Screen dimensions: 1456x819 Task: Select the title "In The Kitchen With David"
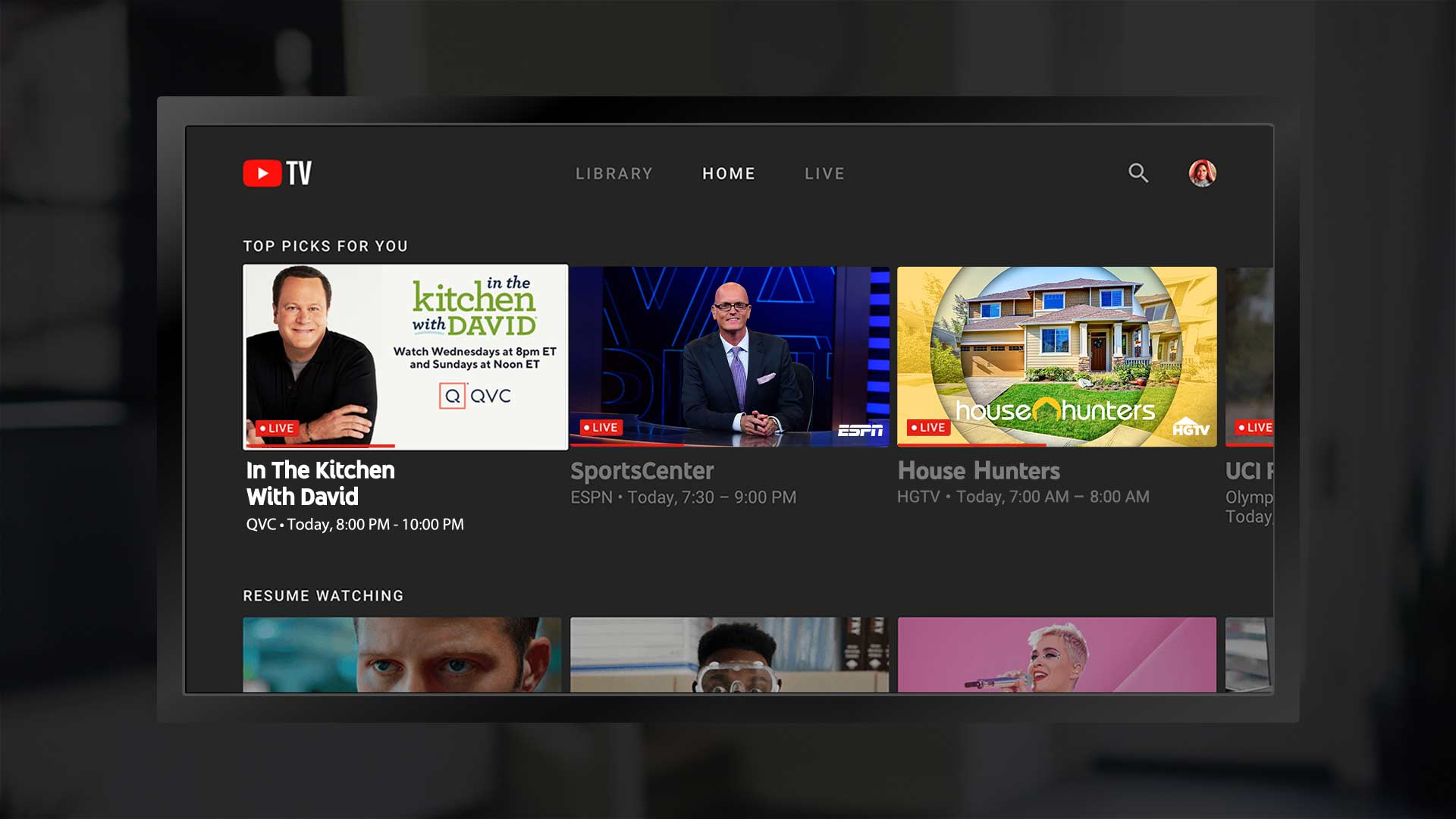320,483
